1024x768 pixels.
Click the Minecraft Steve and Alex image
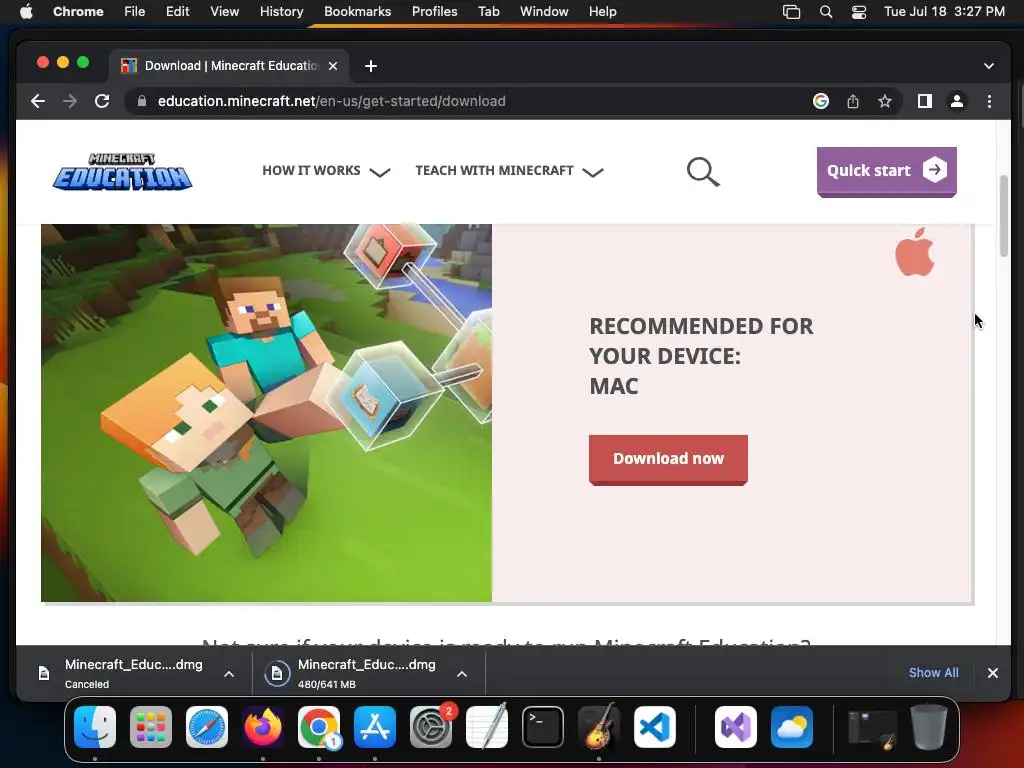266,413
